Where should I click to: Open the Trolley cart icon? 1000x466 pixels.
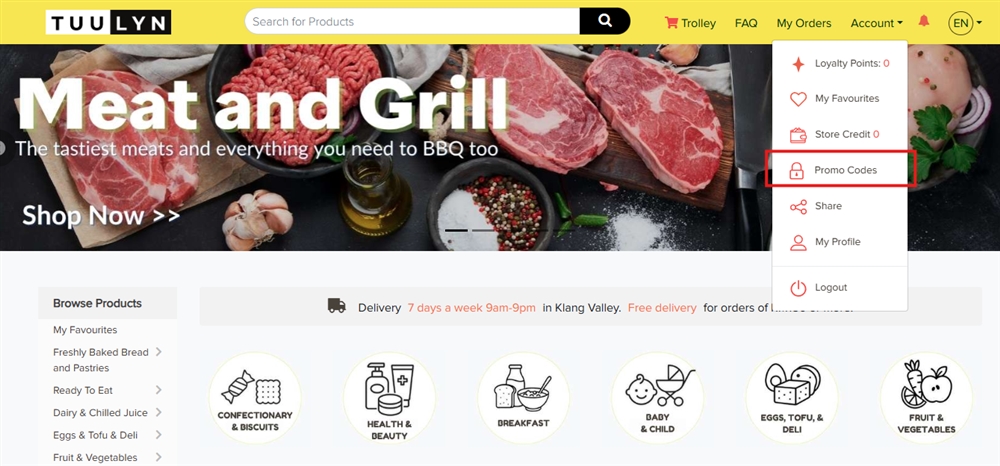click(671, 22)
